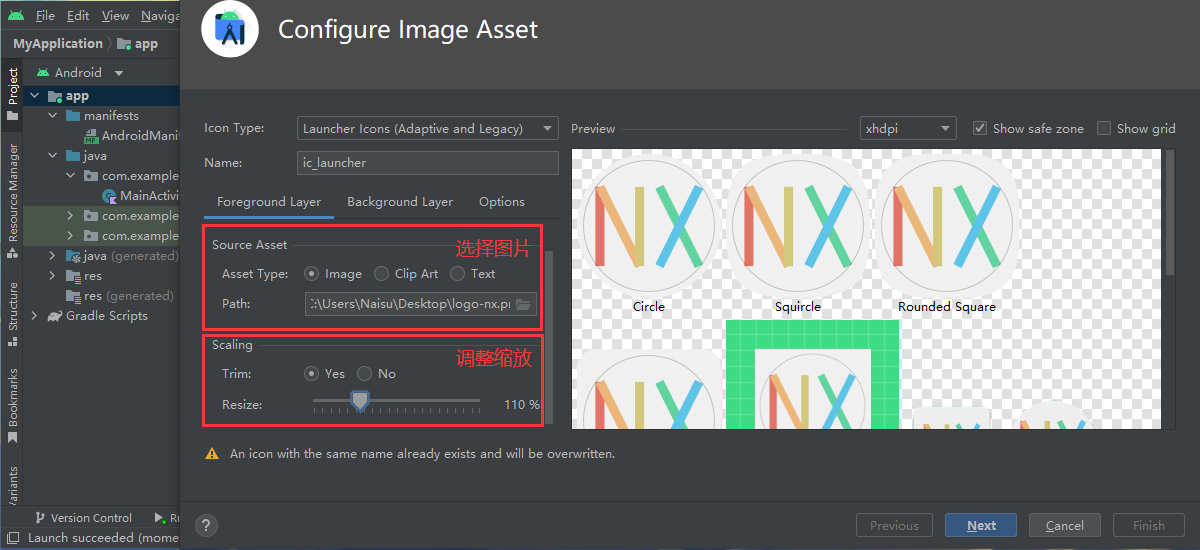The image size is (1200, 550).
Task: Open the Icon Type dropdown
Action: (x=428, y=129)
